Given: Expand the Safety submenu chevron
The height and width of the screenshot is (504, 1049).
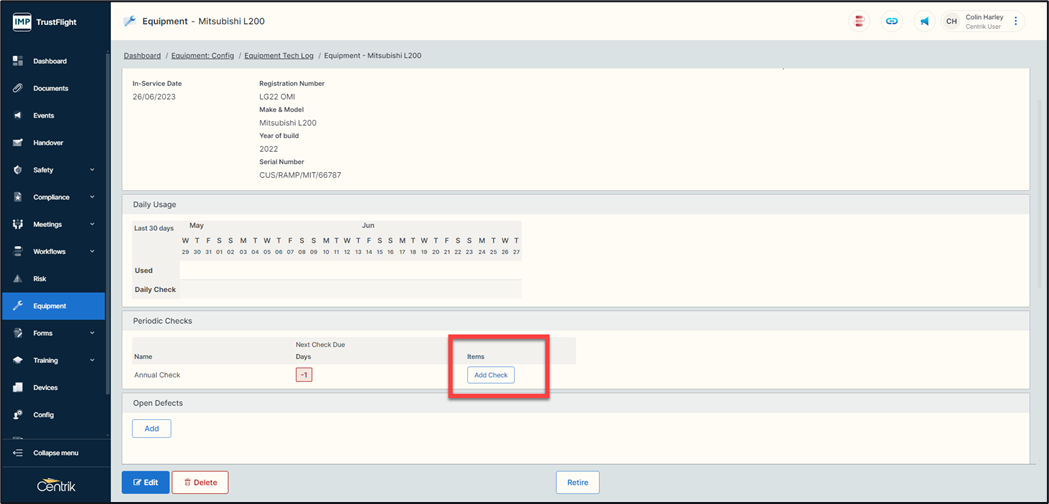Looking at the screenshot, I should tap(92, 170).
